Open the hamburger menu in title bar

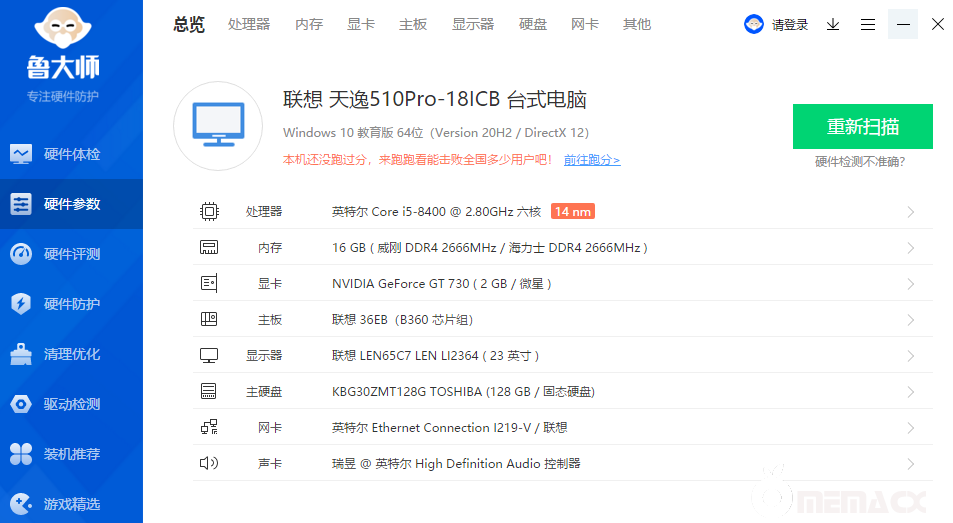[x=868, y=24]
